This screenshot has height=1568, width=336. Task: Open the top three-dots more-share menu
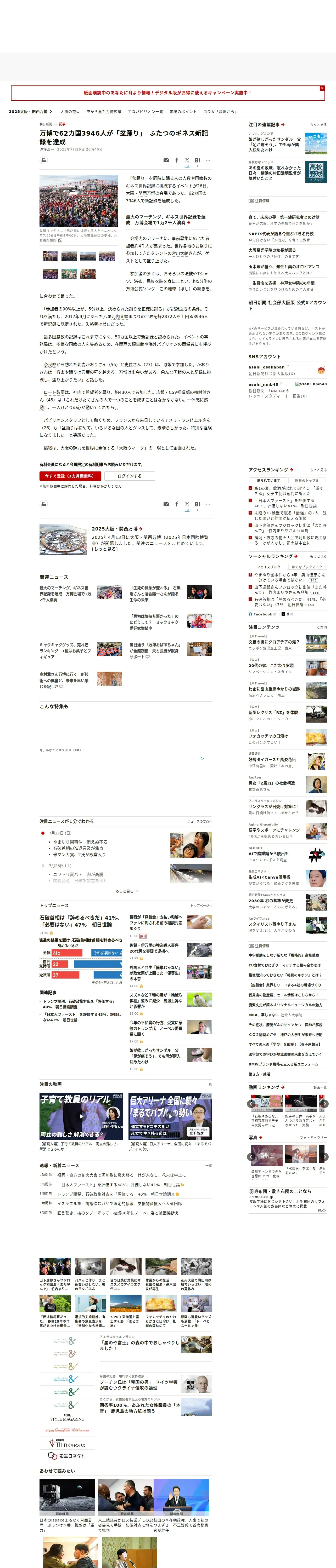point(208,161)
